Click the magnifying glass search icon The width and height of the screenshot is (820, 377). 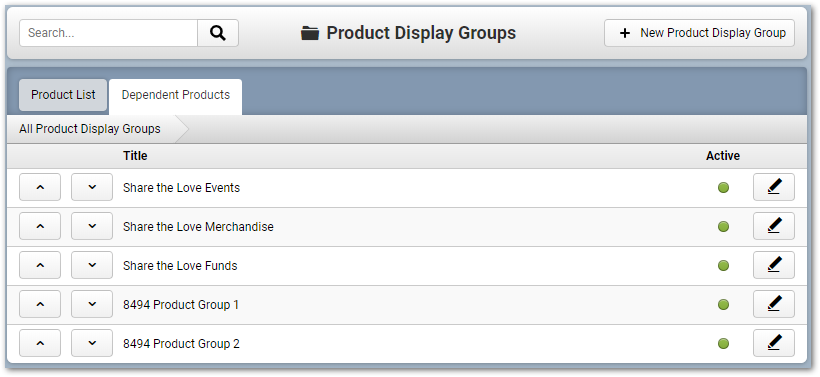click(218, 33)
